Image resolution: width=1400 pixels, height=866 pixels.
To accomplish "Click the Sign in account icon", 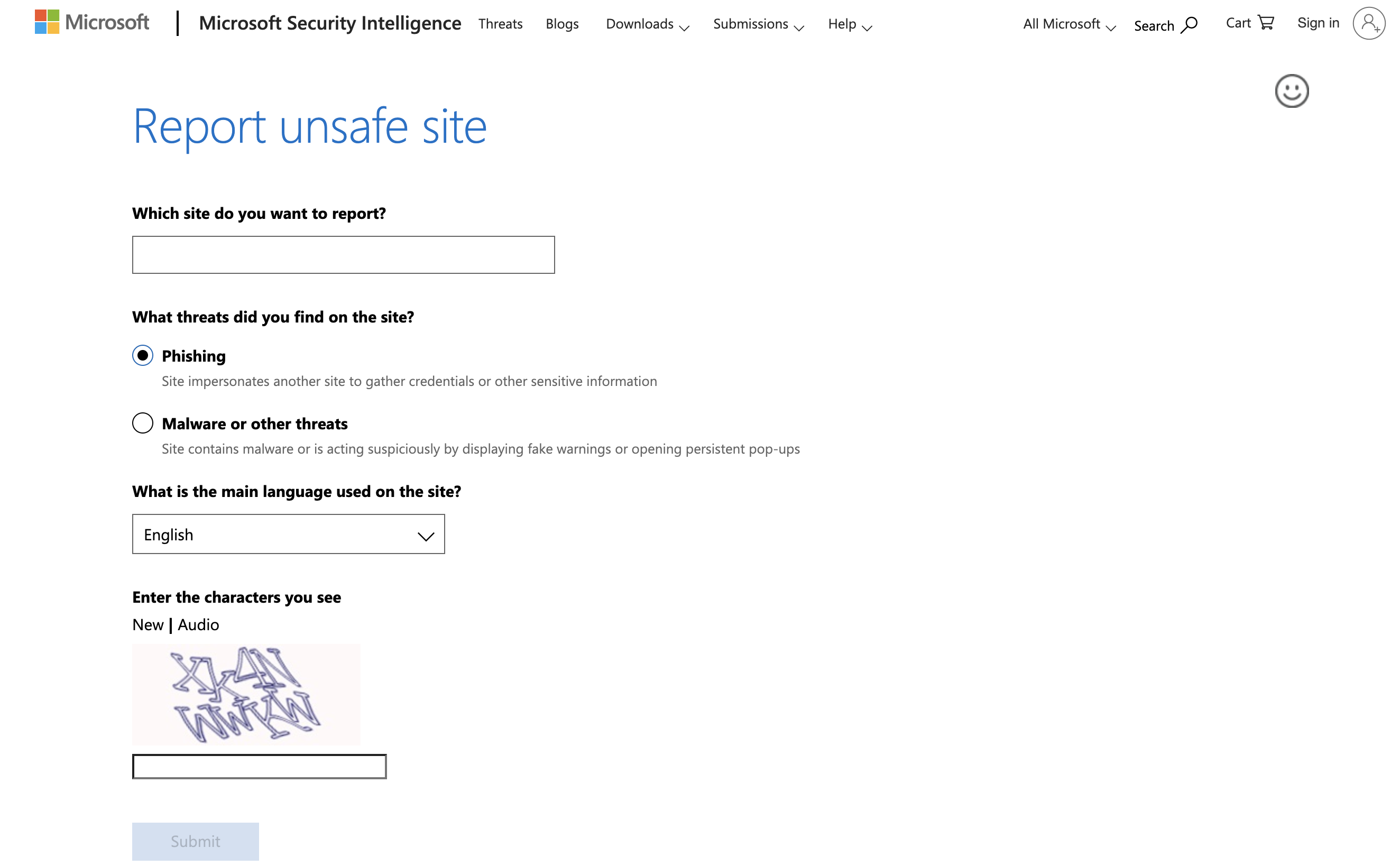I will point(1369,23).
